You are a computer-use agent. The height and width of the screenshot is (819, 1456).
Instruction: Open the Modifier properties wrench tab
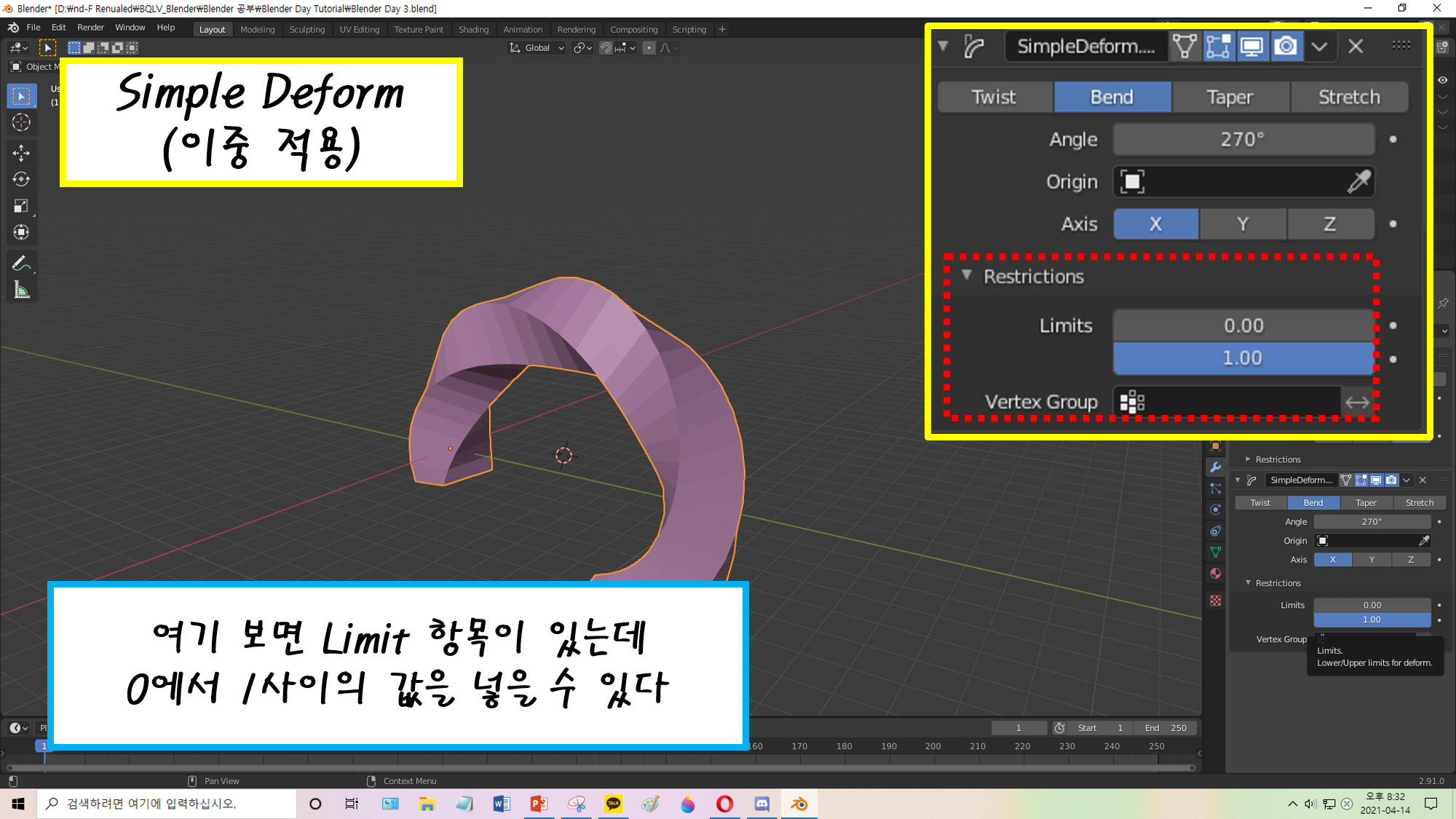tap(1215, 467)
